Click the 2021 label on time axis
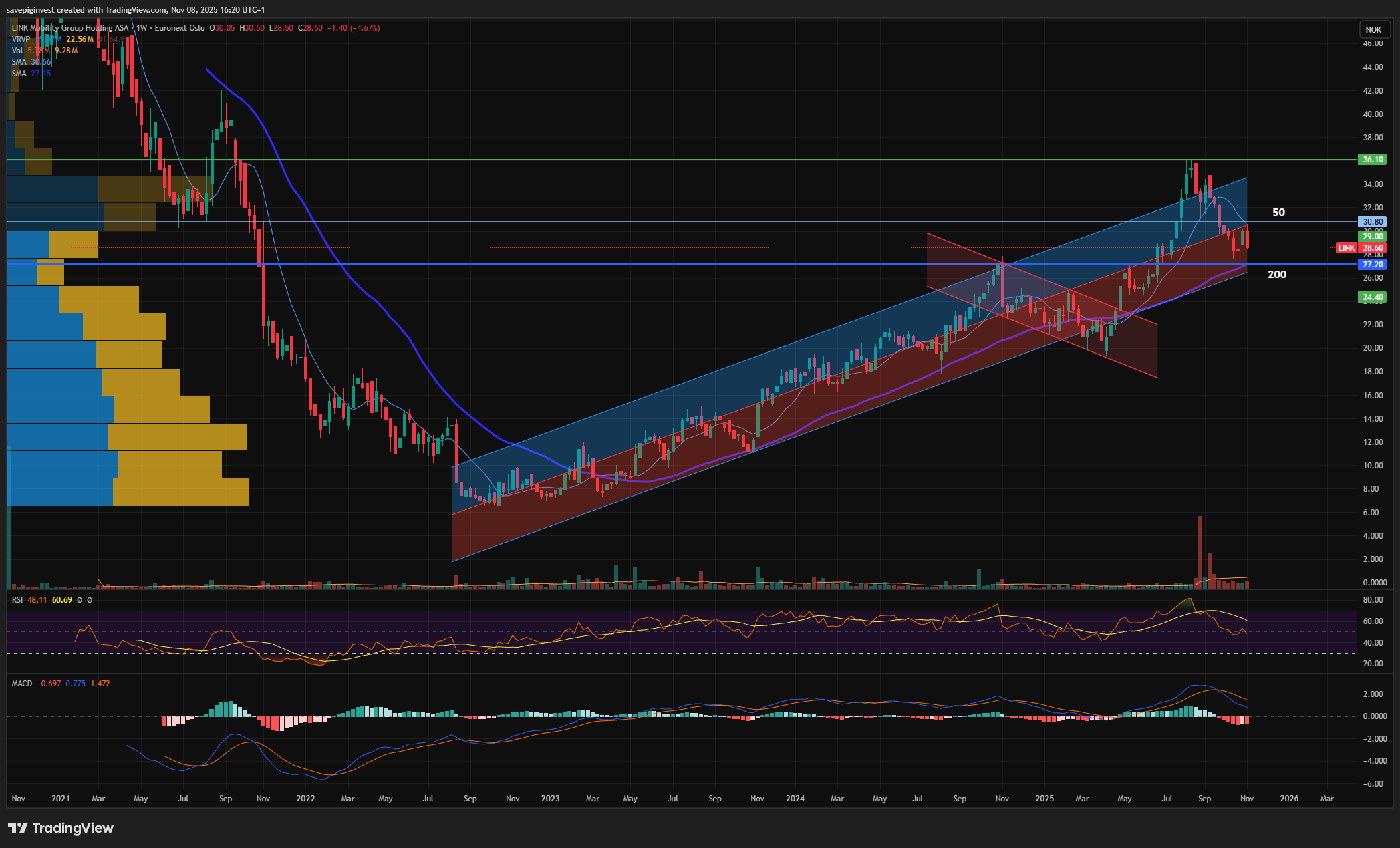This screenshot has height=848, width=1400. pos(60,799)
